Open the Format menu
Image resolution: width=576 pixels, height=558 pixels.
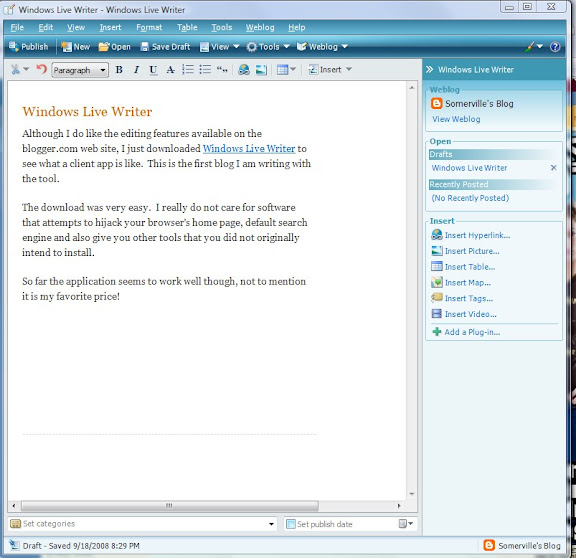[149, 28]
